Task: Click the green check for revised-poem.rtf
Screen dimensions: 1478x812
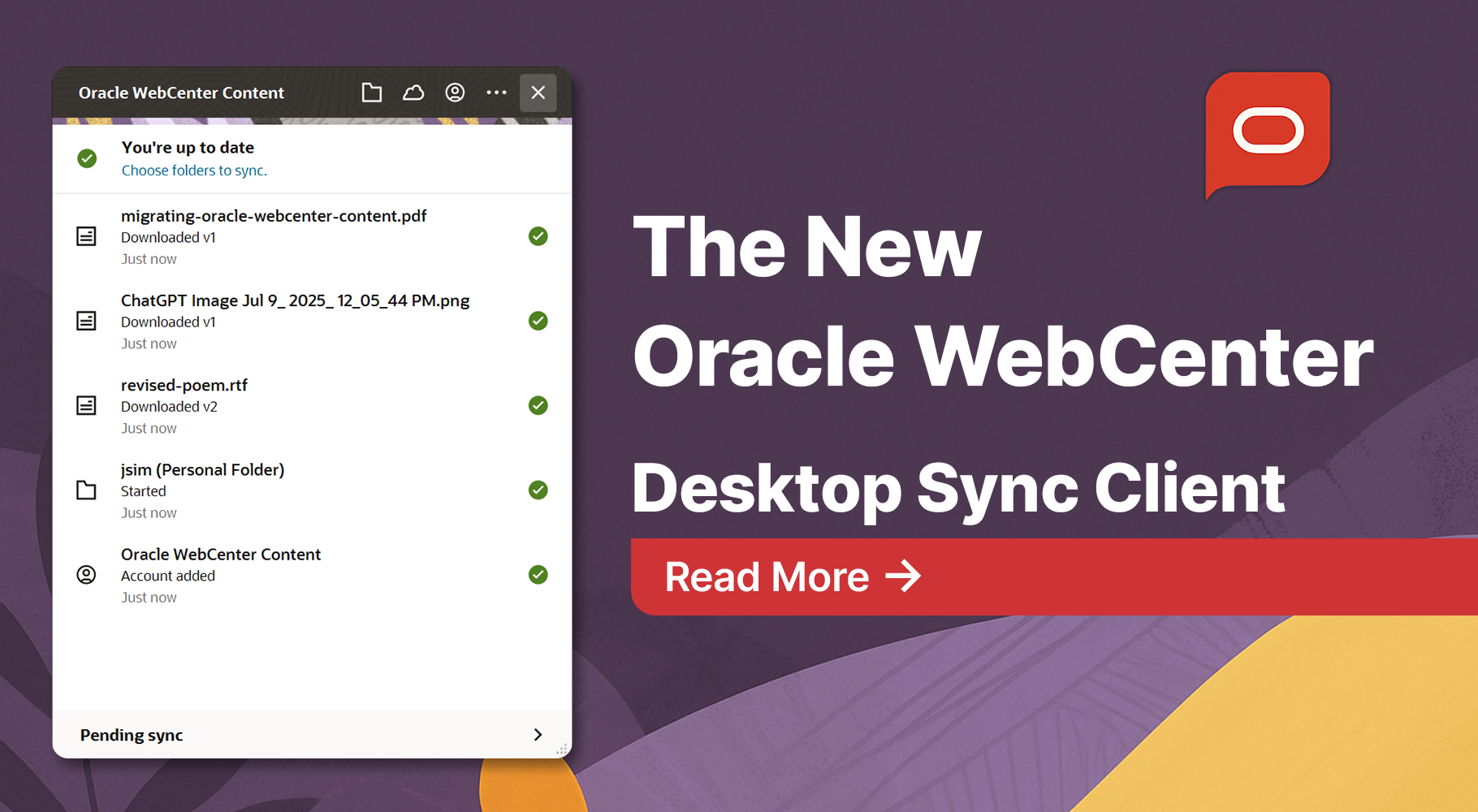Action: [x=538, y=405]
